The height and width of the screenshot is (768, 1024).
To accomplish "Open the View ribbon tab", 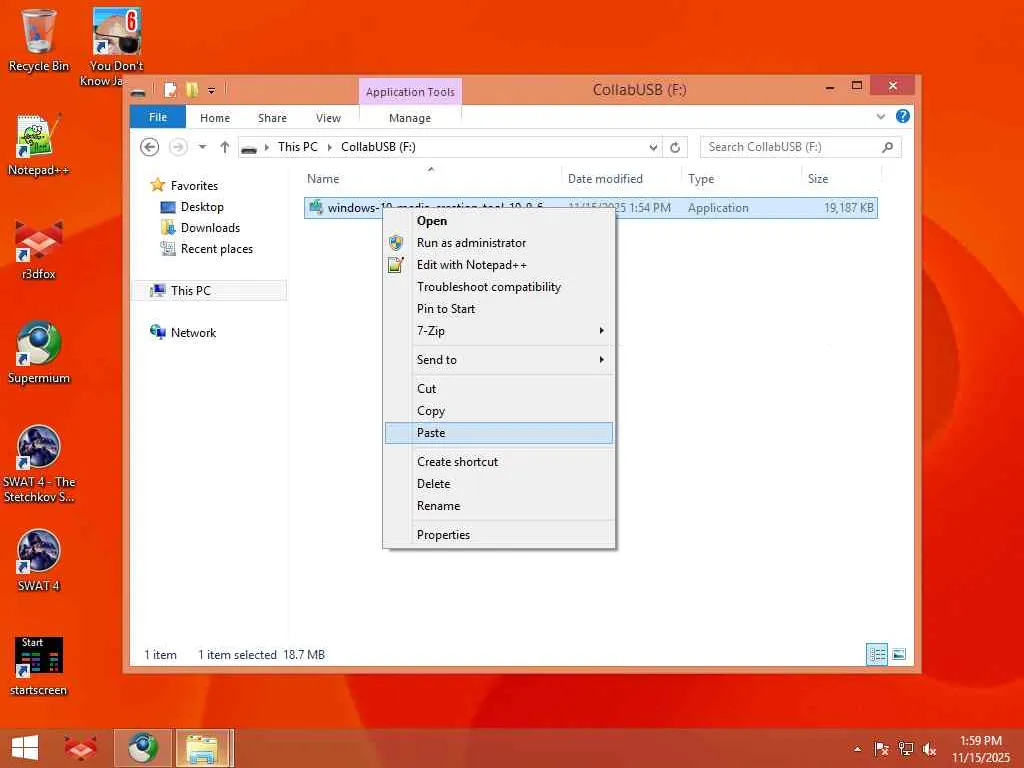I will 328,118.
